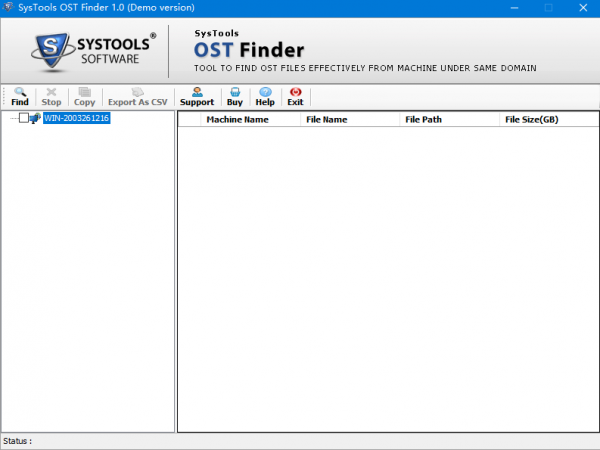Click the Copy toolbar button
This screenshot has width=600, height=450.
coord(85,97)
